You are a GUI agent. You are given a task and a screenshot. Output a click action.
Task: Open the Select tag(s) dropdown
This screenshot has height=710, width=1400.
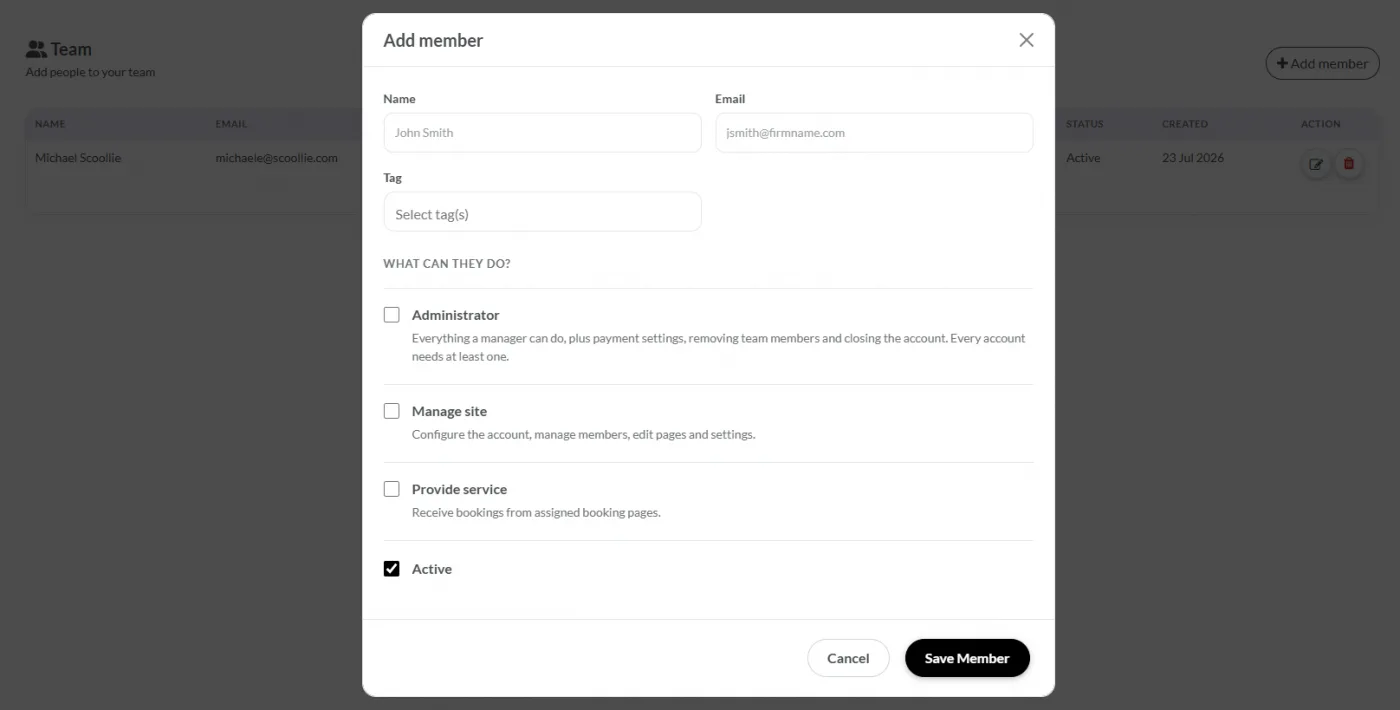point(542,212)
